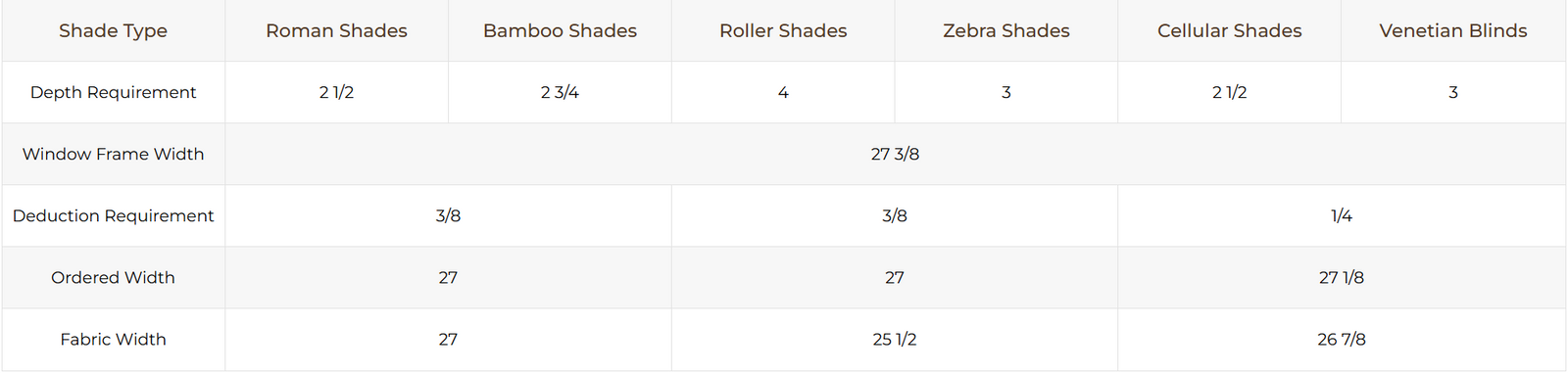
Task: Click the Roller Shades column header
Action: coord(783,30)
